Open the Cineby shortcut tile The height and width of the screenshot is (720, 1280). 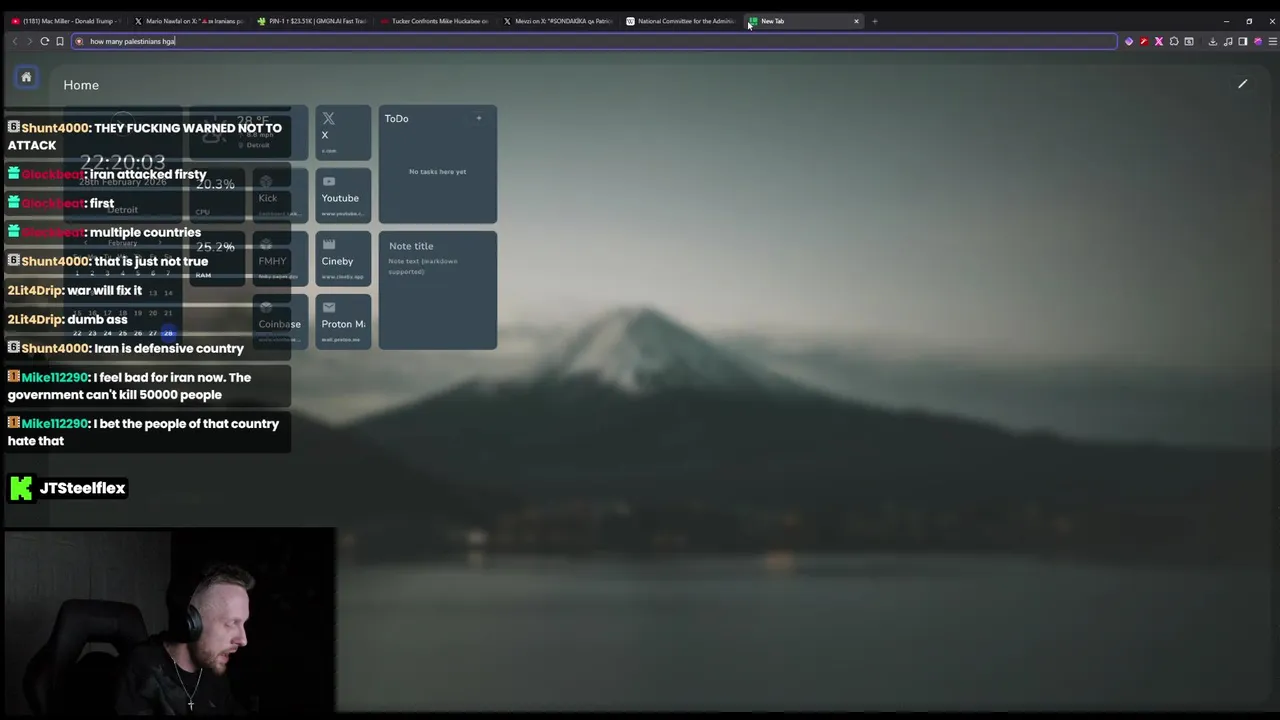[x=343, y=259]
